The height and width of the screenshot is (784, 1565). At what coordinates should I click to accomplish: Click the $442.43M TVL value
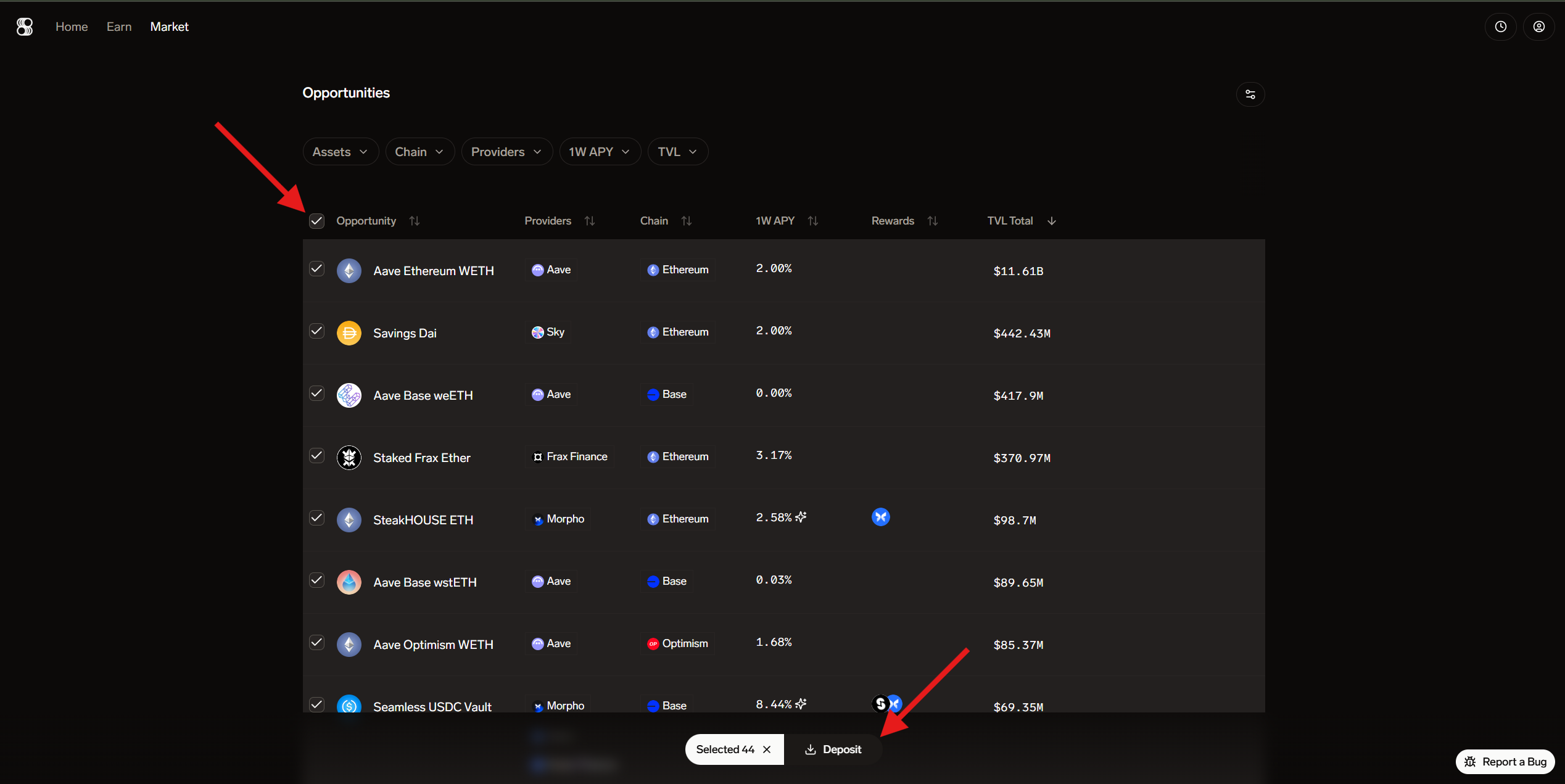[1022, 333]
